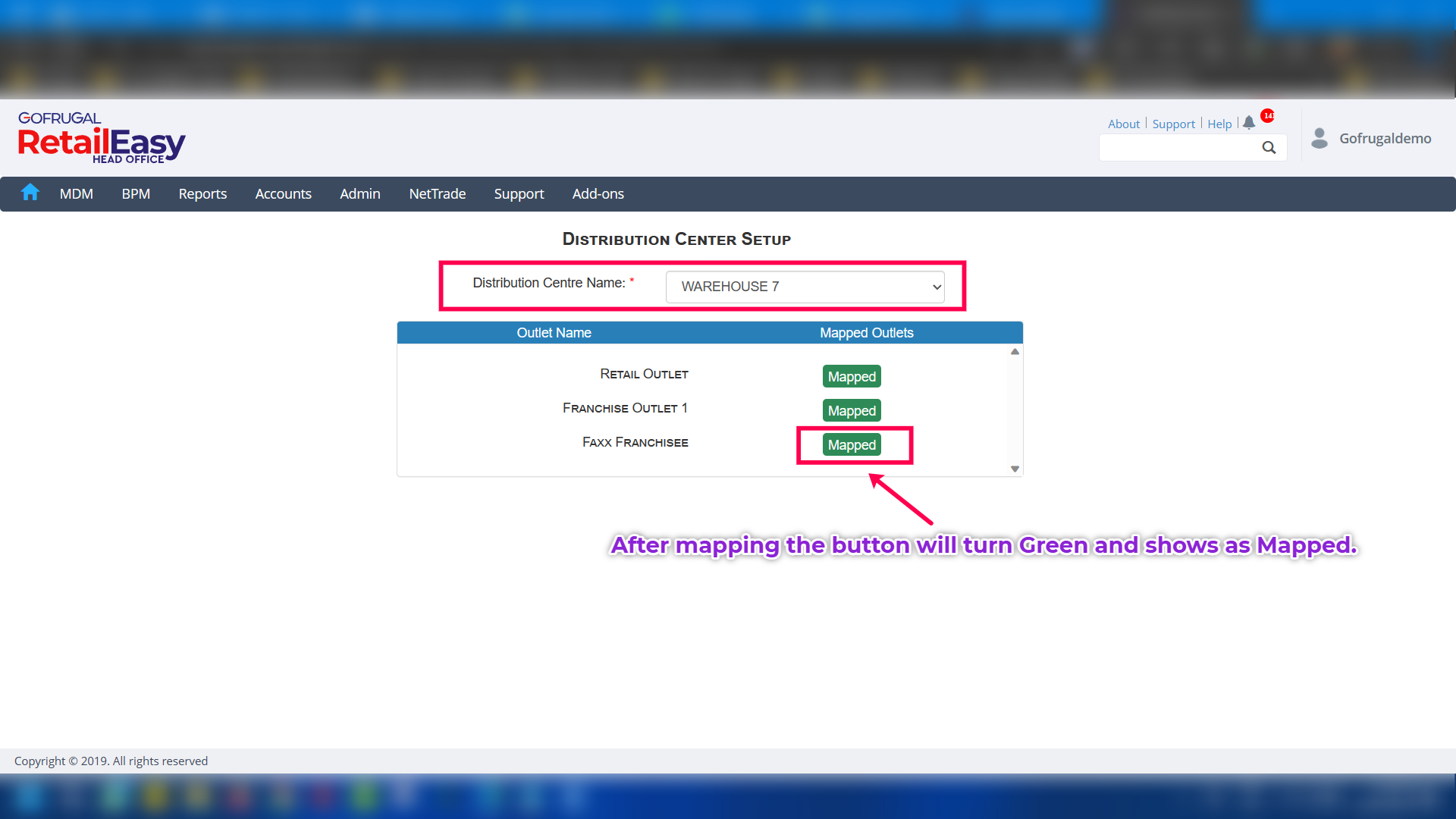The width and height of the screenshot is (1456, 819).
Task: Open the MDM menu
Action: pos(77,194)
